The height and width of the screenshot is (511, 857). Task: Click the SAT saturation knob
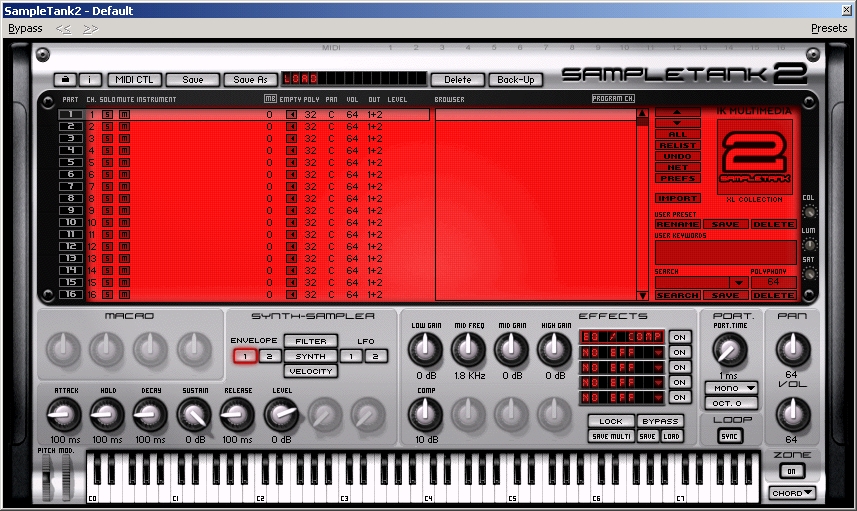coord(809,273)
